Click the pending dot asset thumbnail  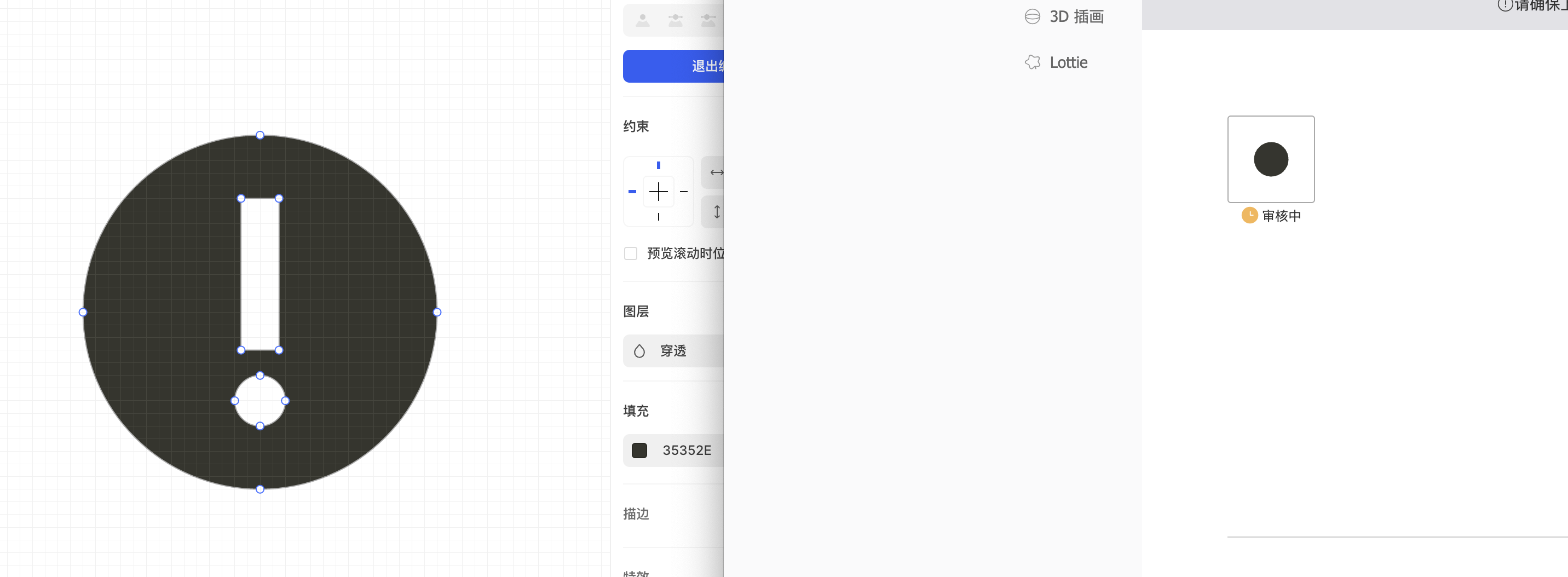[1271, 159]
